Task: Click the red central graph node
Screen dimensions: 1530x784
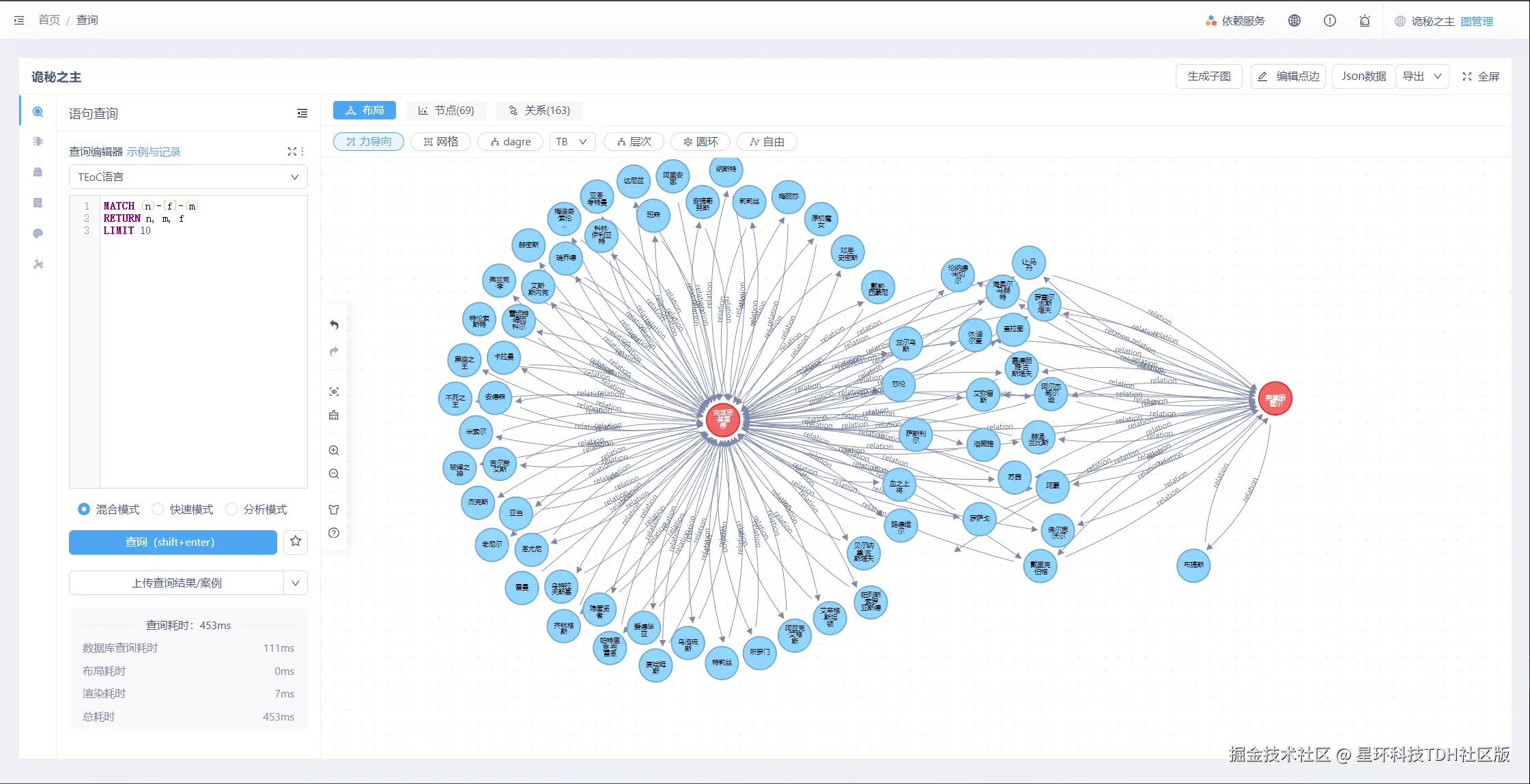Action: pos(722,419)
